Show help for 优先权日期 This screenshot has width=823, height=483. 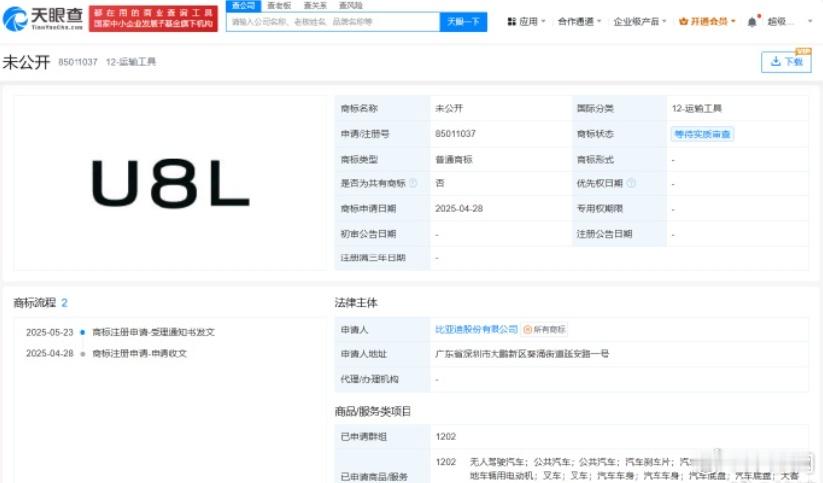631,183
